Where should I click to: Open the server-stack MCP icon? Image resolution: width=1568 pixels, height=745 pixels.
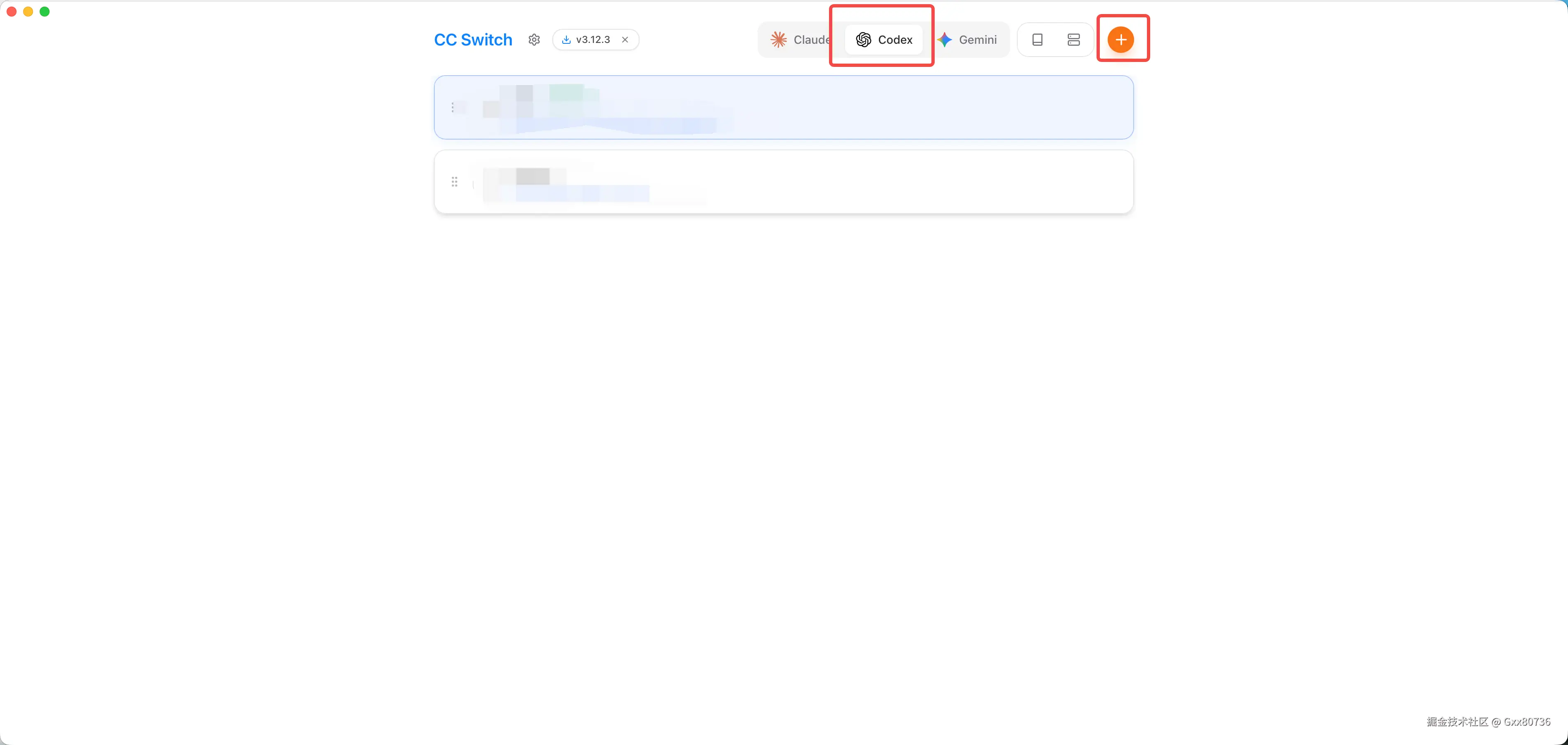coord(1074,40)
